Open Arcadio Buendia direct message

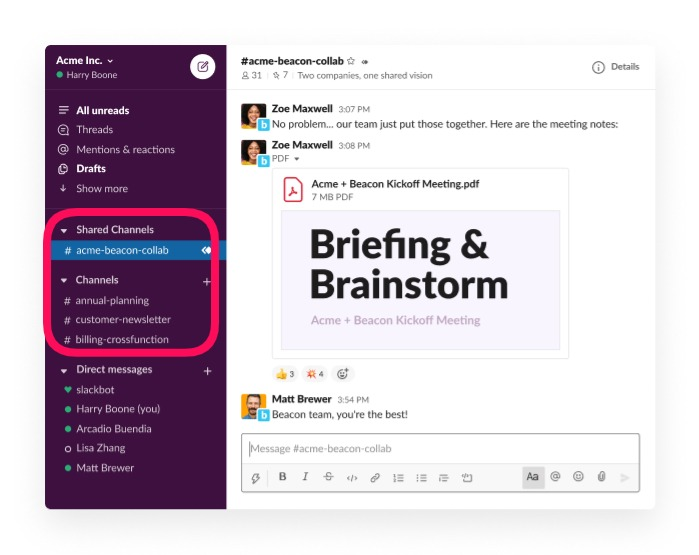[x=114, y=429]
